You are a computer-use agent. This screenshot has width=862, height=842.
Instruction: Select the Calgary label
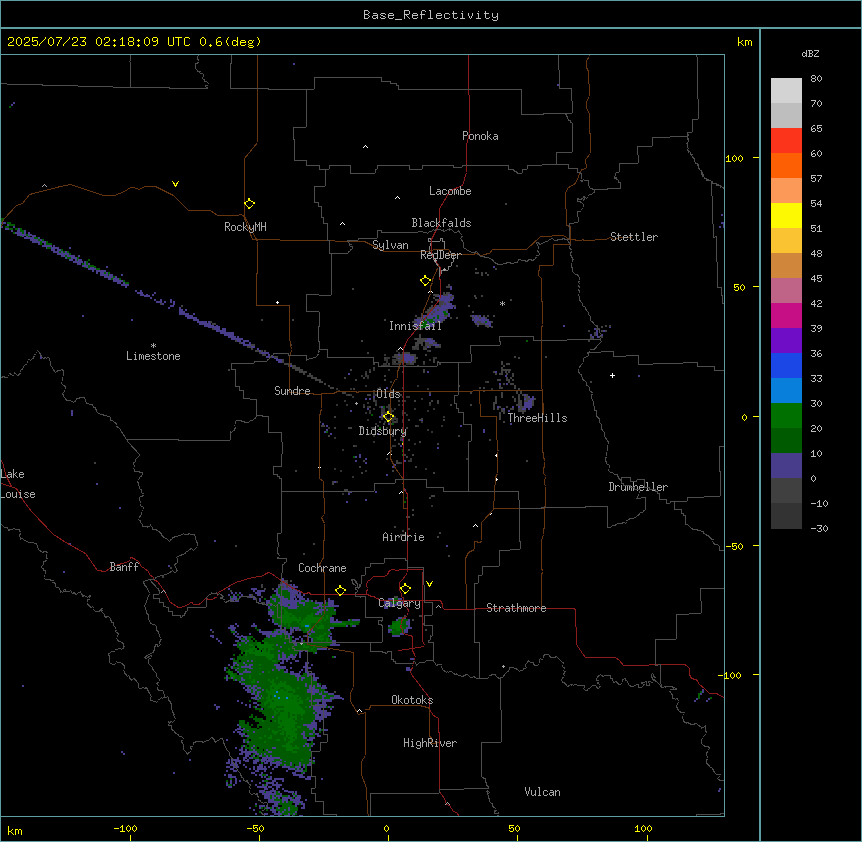(x=400, y=603)
